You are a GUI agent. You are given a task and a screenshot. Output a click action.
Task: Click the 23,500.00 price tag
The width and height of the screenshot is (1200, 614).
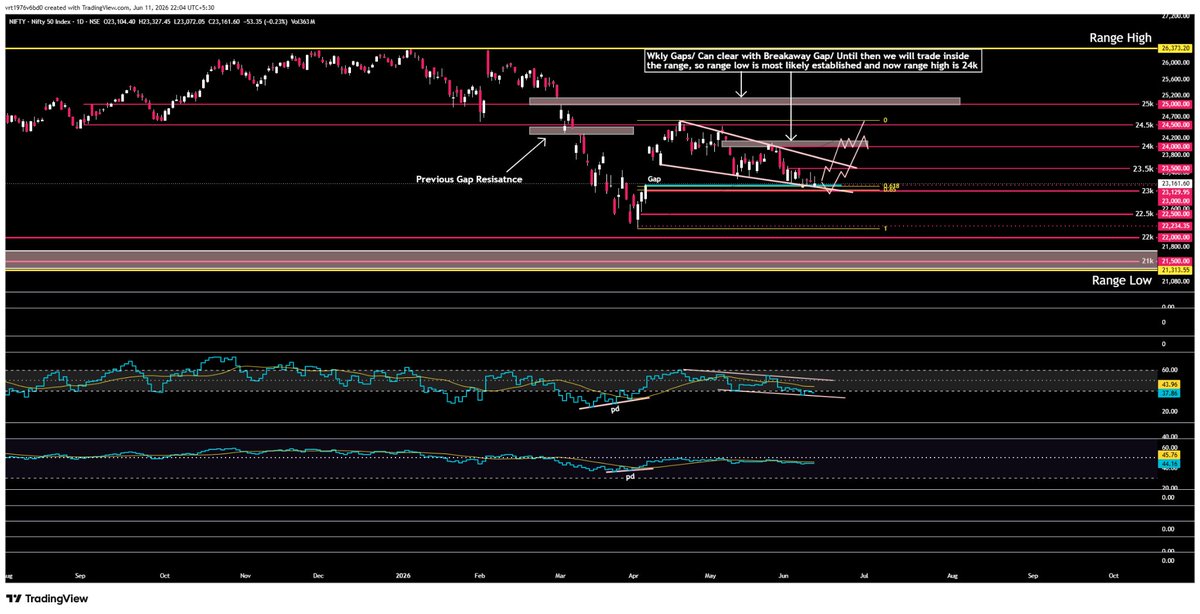click(1173, 169)
